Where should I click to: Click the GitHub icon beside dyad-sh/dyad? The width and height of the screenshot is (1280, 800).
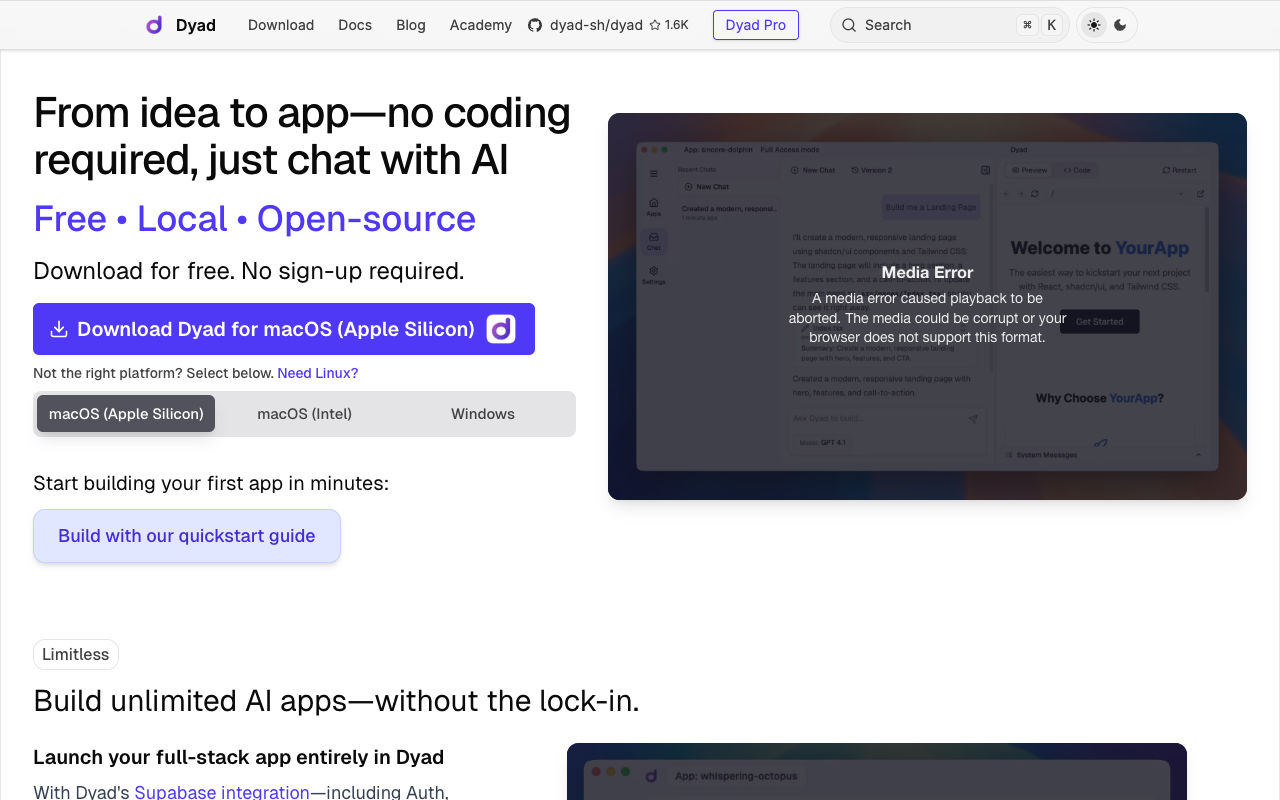coord(534,25)
